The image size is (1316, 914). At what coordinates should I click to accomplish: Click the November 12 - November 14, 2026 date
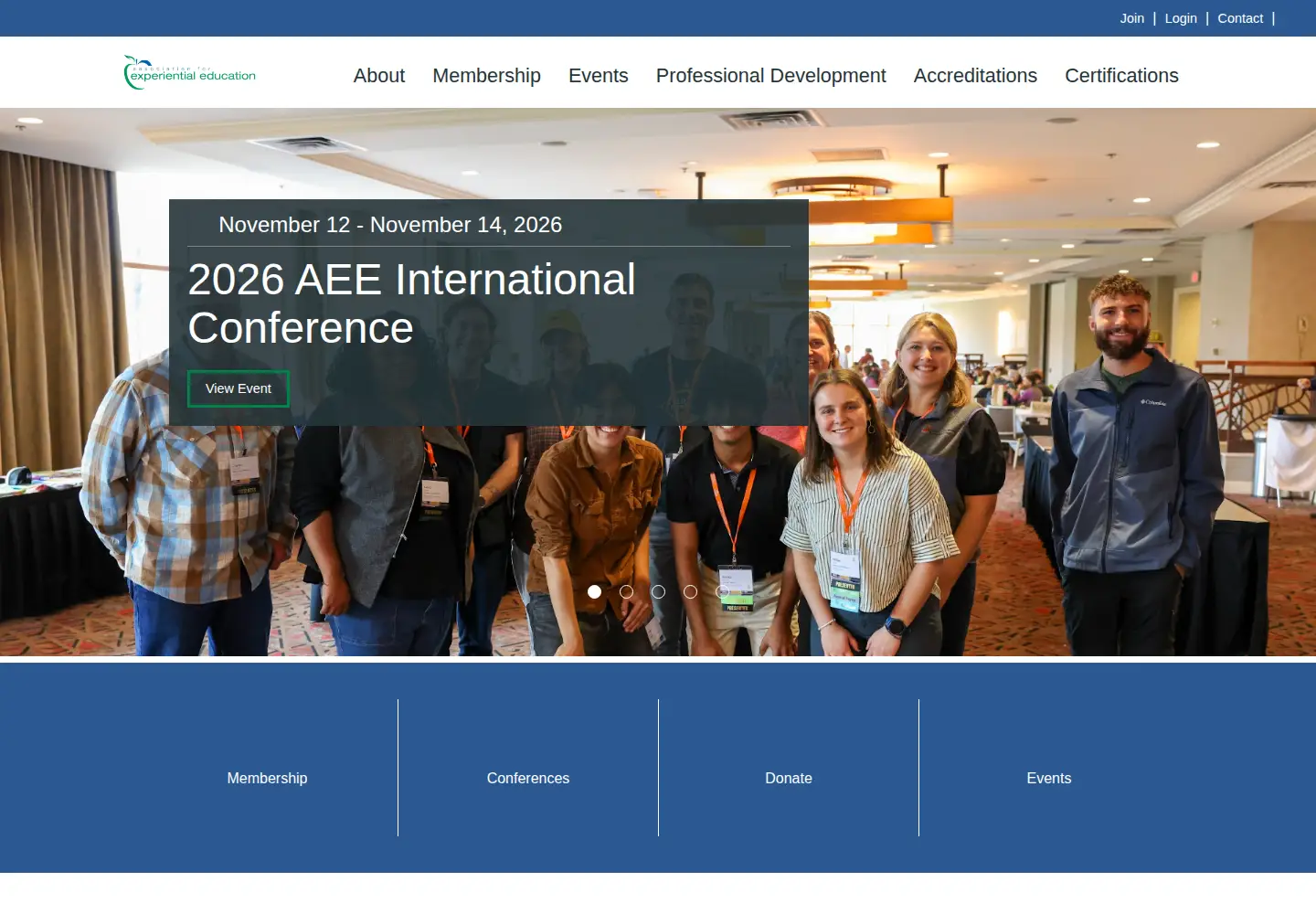point(390,225)
